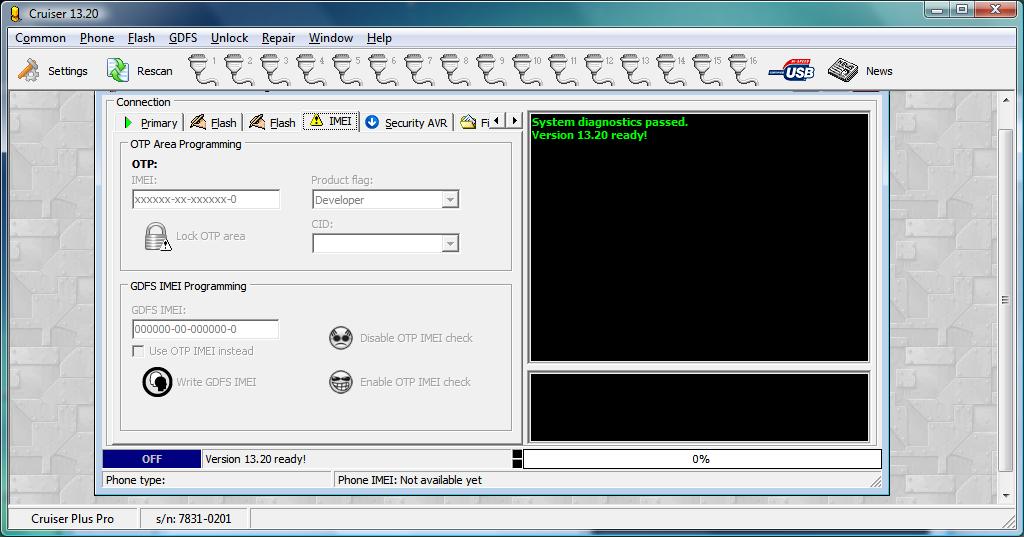Select cable port 13 icon
Image resolution: width=1024 pixels, height=537 pixels.
633,70
